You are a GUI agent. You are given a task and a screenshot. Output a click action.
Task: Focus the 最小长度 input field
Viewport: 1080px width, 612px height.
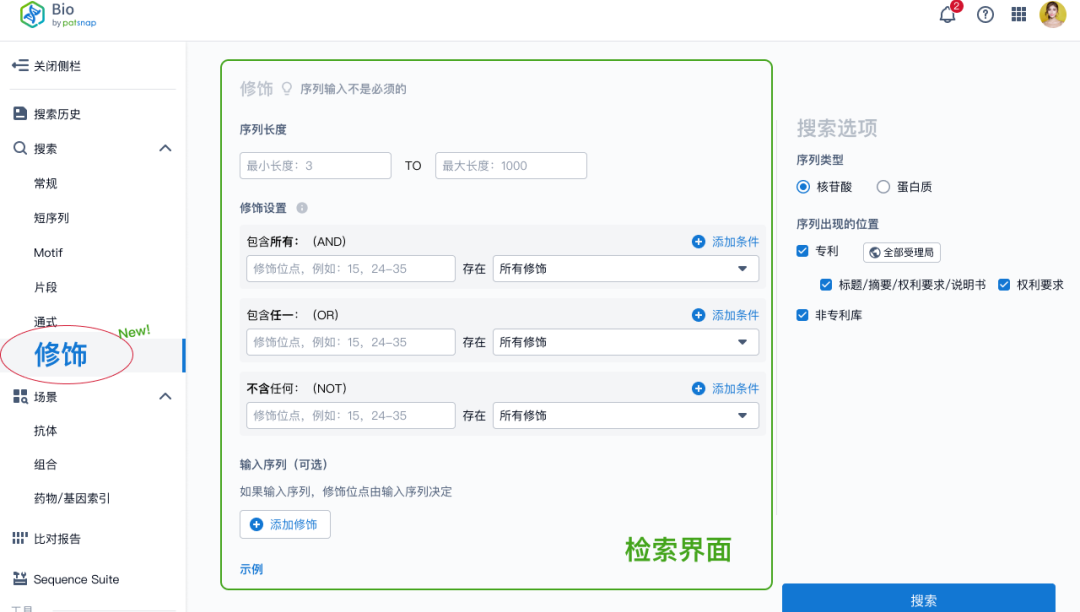click(x=315, y=166)
